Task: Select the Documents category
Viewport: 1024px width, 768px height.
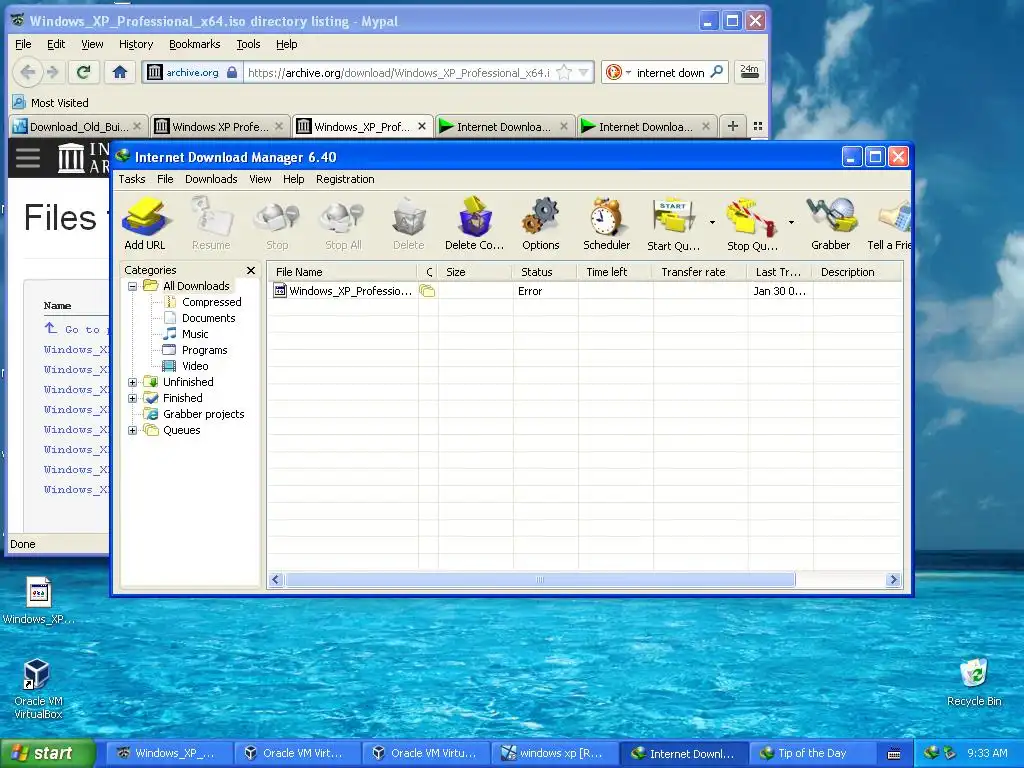Action: (208, 318)
